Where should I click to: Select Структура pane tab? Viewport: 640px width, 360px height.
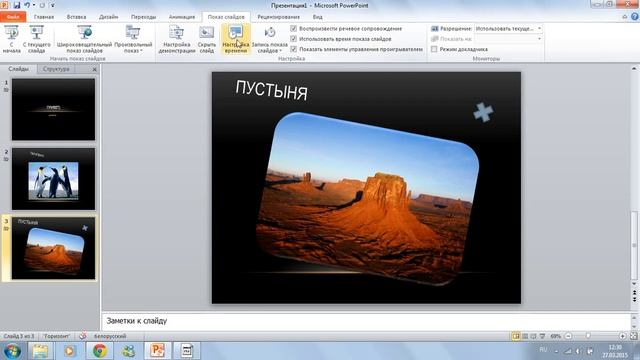tap(56, 69)
